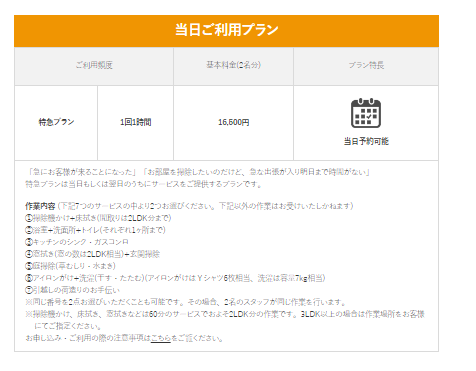Click the 16,500円 price cell
476x371 pixels.
pos(233,122)
